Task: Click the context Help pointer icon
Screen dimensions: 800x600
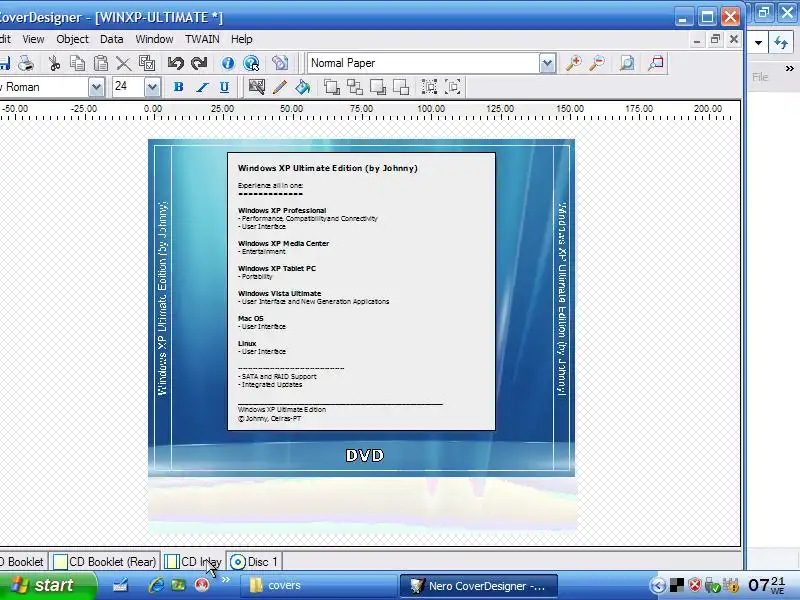Action: [251, 63]
